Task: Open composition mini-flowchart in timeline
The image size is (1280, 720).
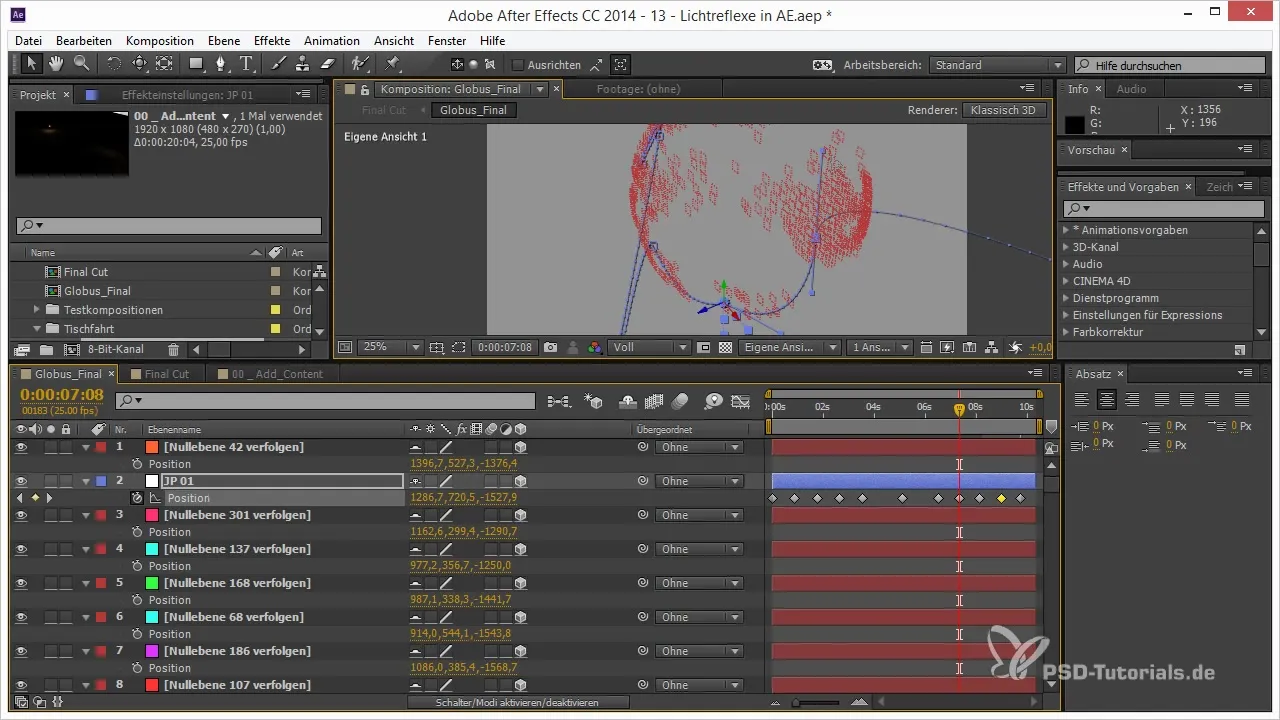Action: (559, 402)
